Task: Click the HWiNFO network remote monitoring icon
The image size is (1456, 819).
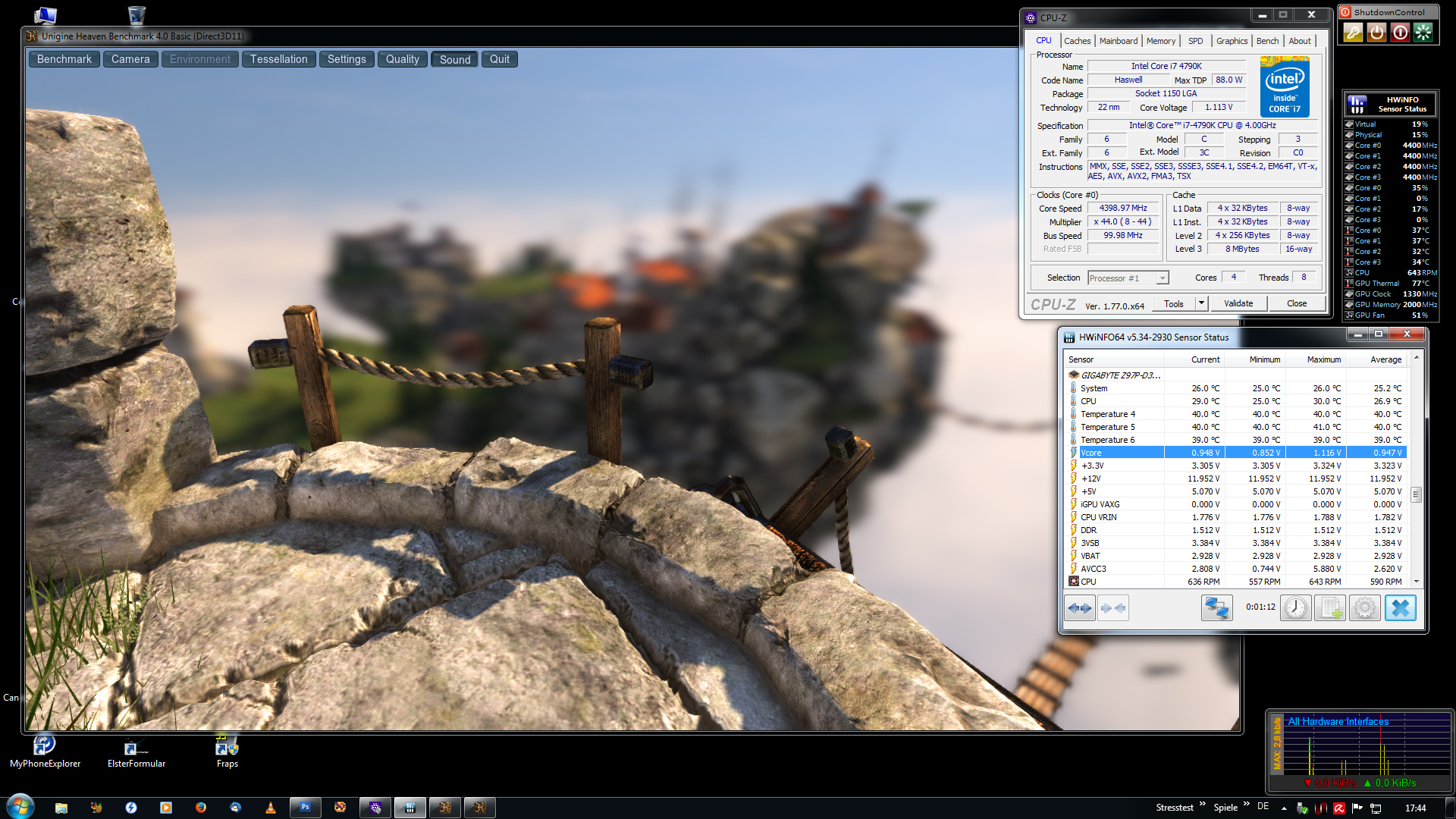Action: tap(1216, 608)
